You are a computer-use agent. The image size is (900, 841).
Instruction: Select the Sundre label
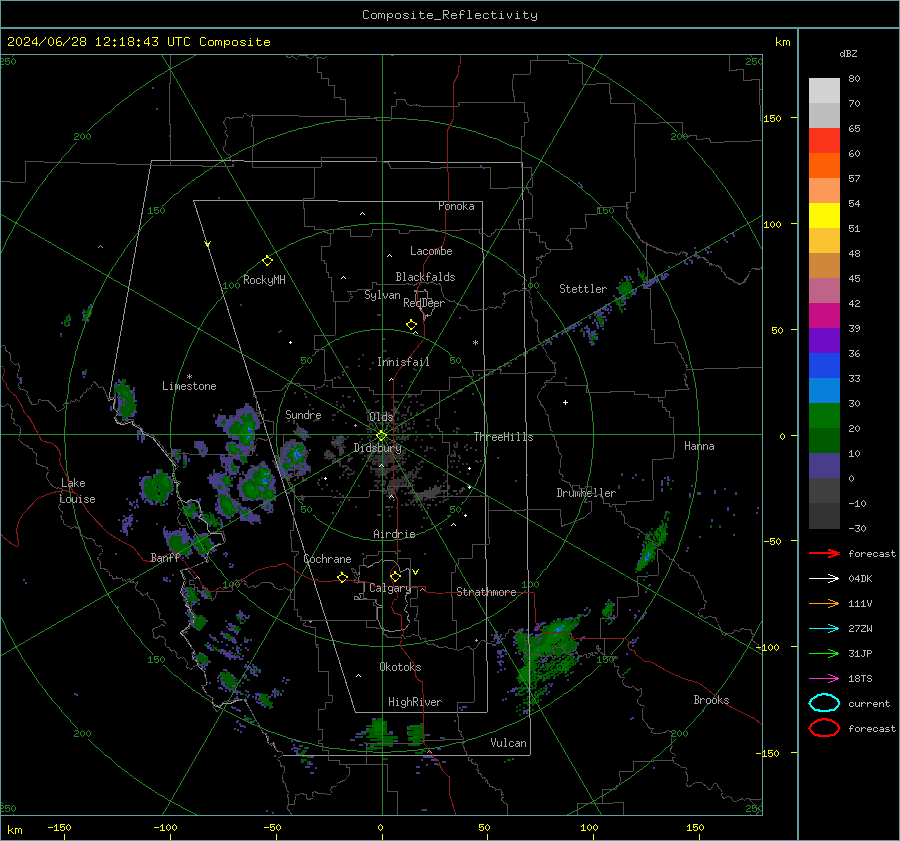click(303, 414)
